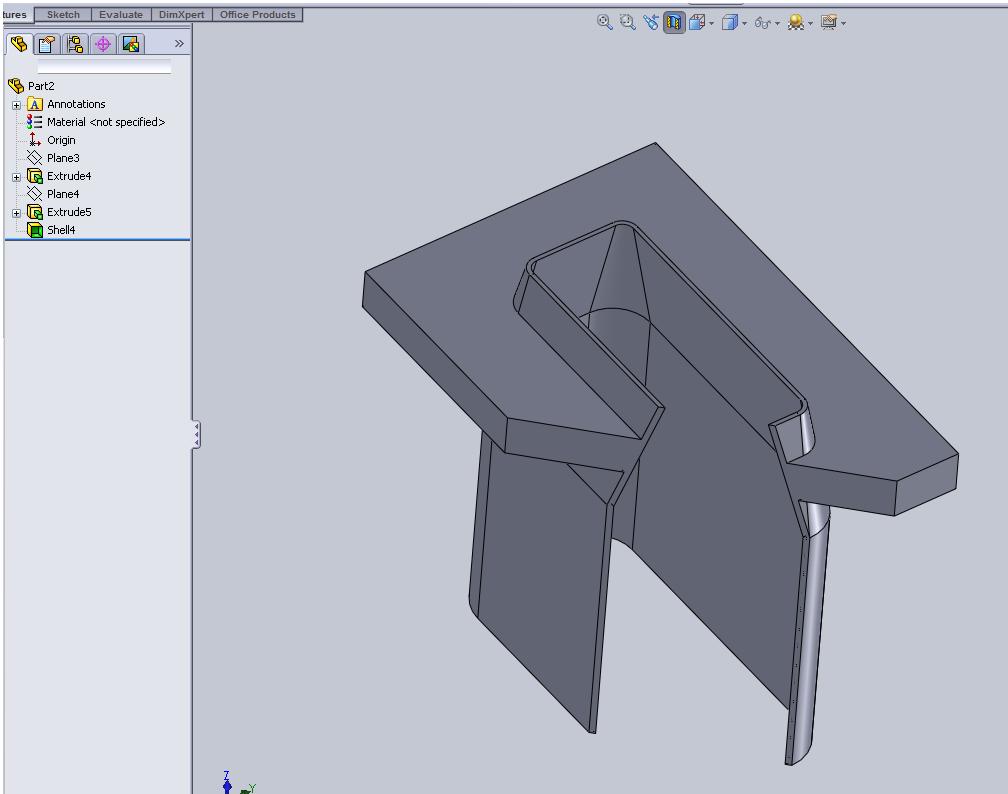
Task: Toggle the Section View tool
Action: pos(674,23)
